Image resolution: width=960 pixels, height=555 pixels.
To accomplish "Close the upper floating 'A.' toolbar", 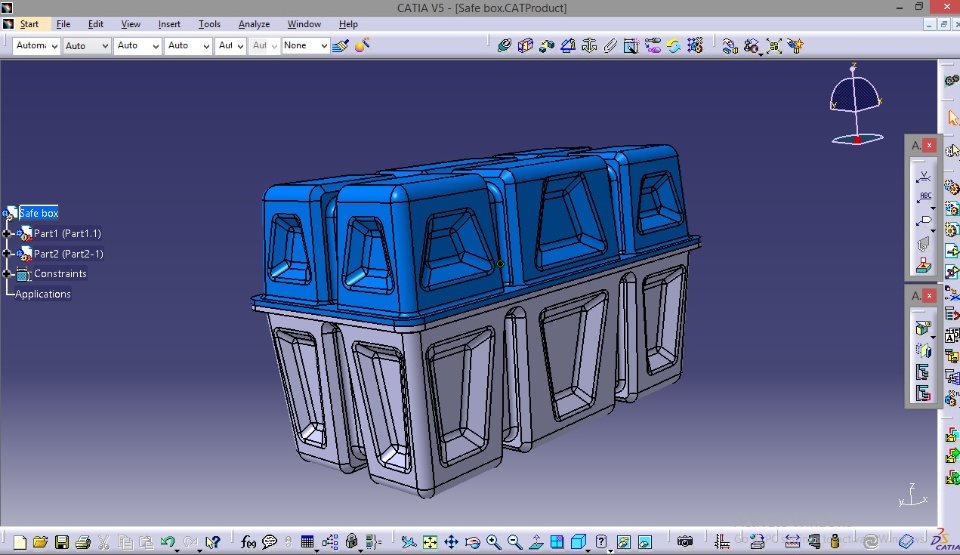I will [929, 145].
